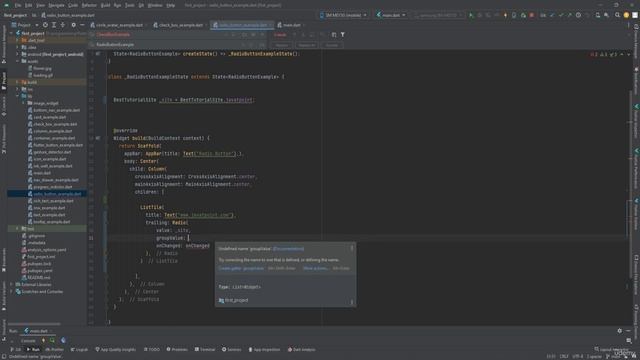The width and height of the screenshot is (640, 360).
Task: Open Search Everywhere magnifier icon
Action: (x=617, y=15)
